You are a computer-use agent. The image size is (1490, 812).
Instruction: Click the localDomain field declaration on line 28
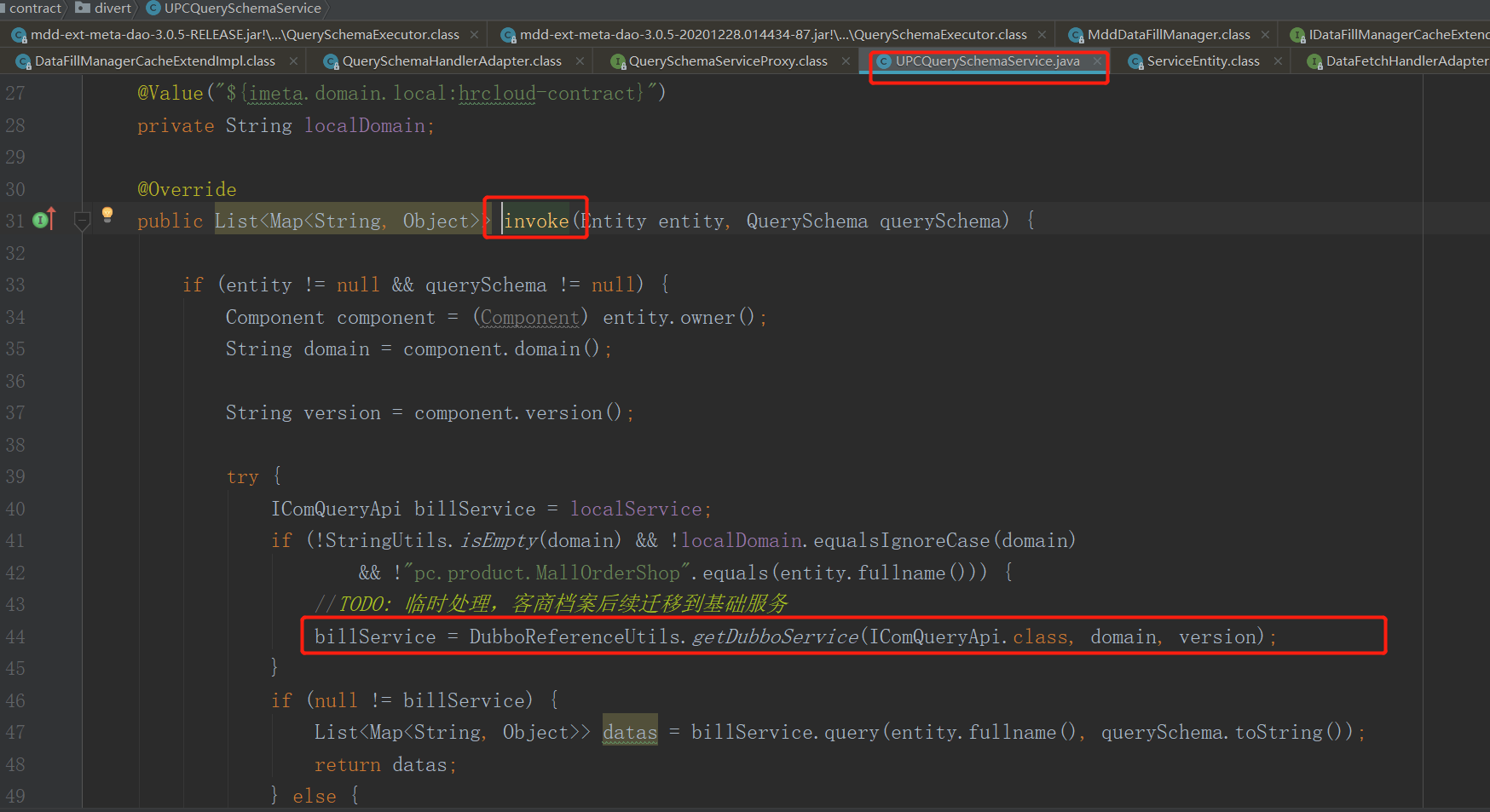click(x=365, y=125)
